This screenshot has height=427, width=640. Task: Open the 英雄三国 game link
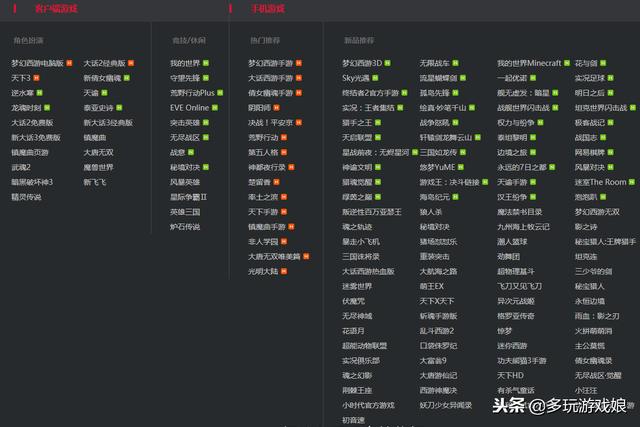(x=185, y=212)
